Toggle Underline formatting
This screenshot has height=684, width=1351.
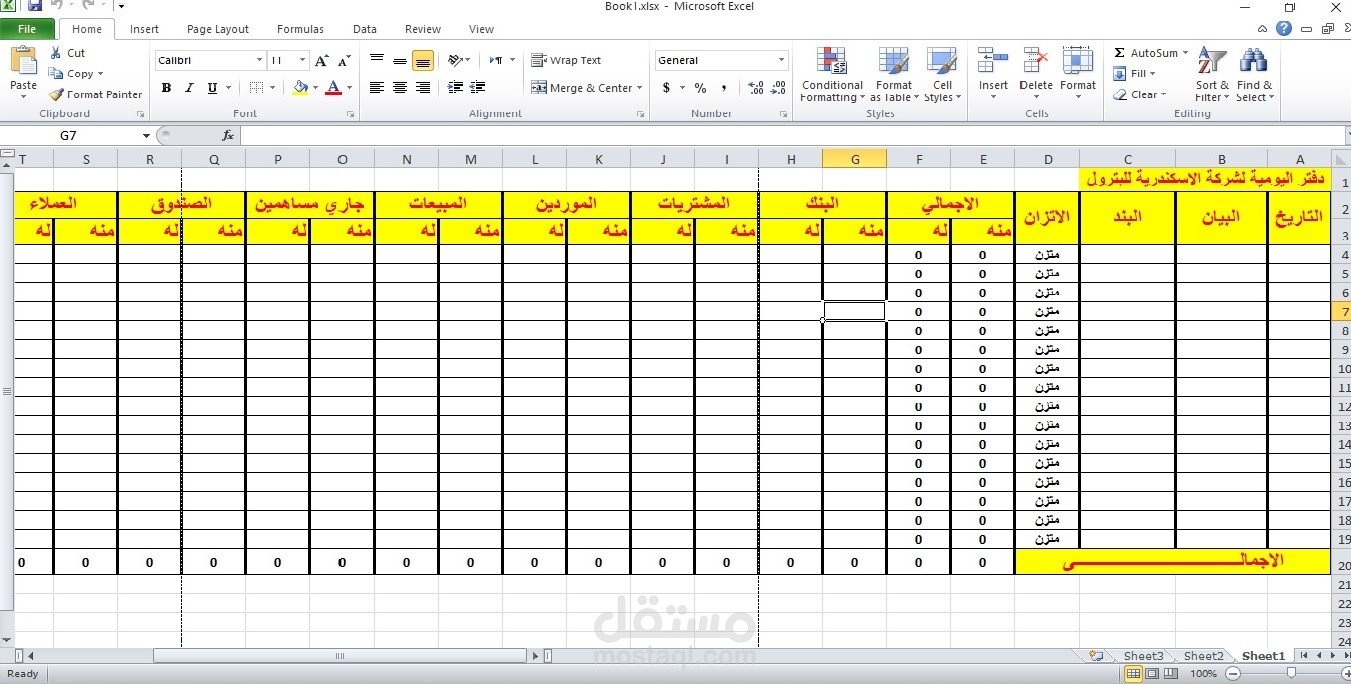[212, 88]
